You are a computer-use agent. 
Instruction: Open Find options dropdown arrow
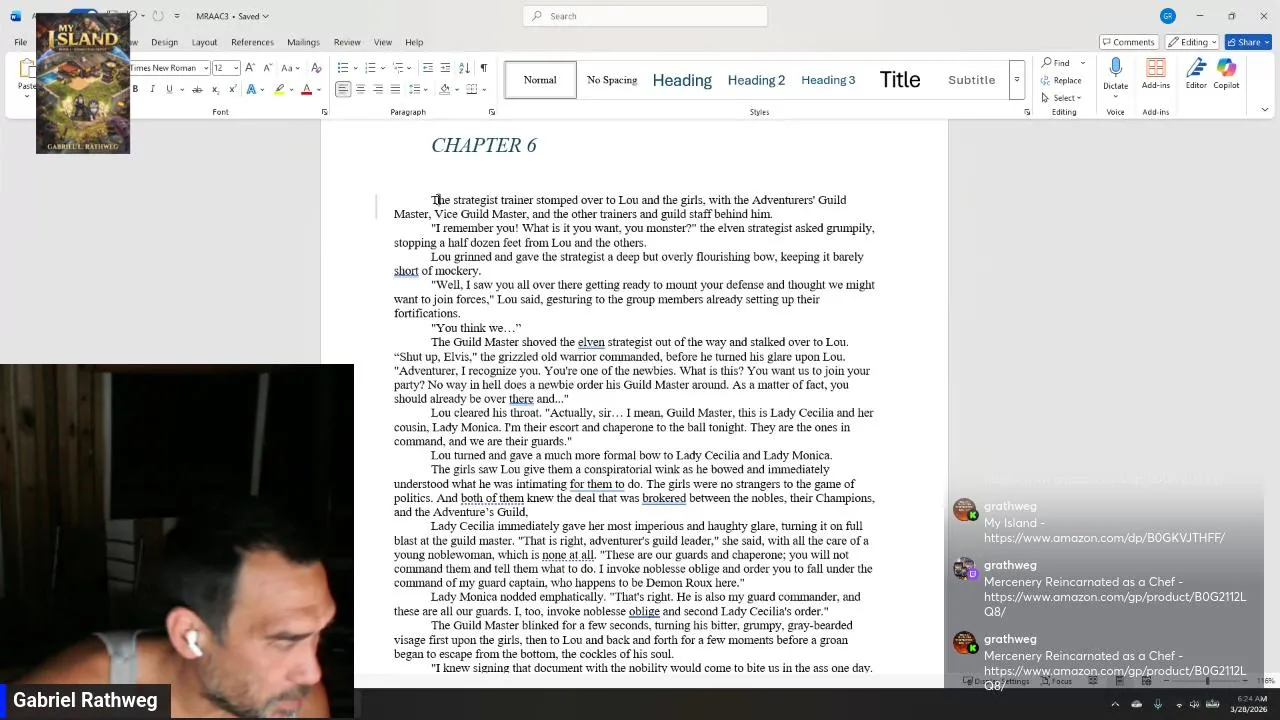(1082, 63)
